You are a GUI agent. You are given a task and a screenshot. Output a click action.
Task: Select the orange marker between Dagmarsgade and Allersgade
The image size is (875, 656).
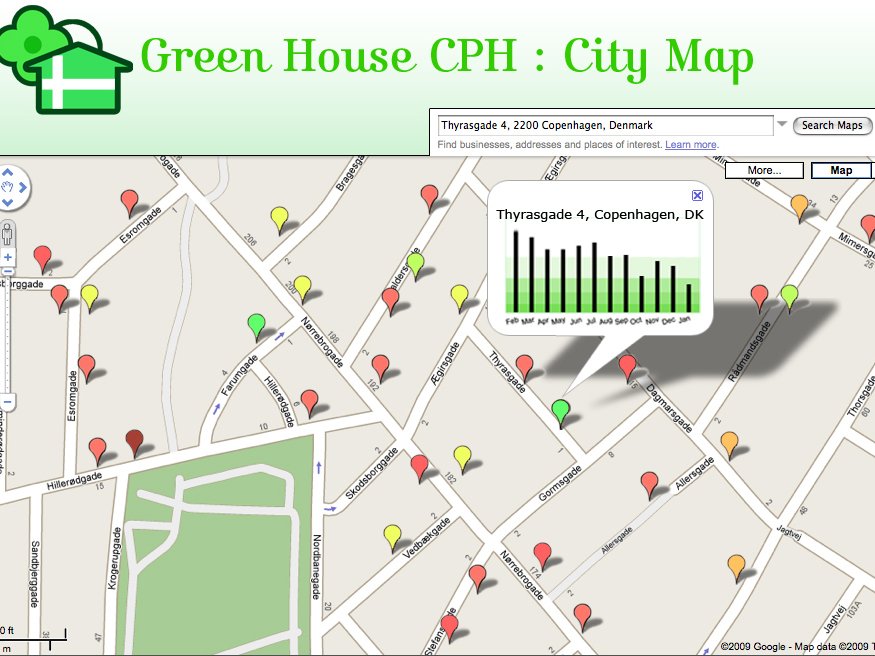(x=729, y=445)
